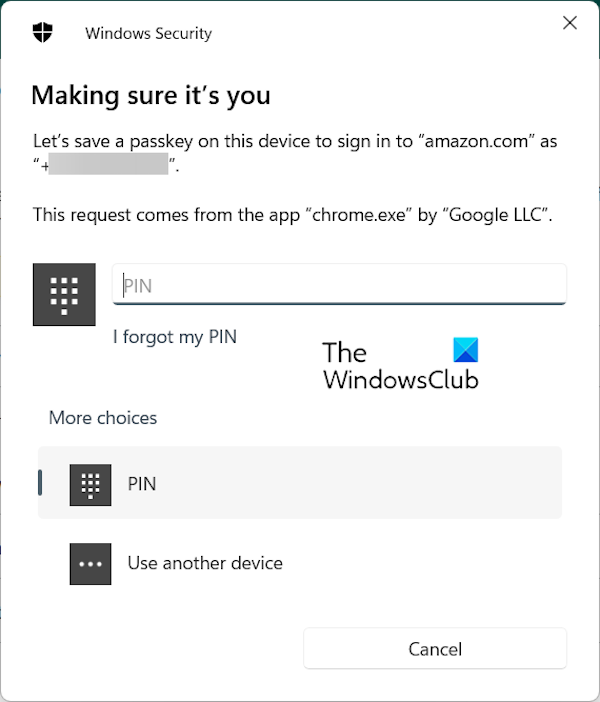The height and width of the screenshot is (702, 600).
Task: Click the three-dots another device icon
Action: point(90,564)
